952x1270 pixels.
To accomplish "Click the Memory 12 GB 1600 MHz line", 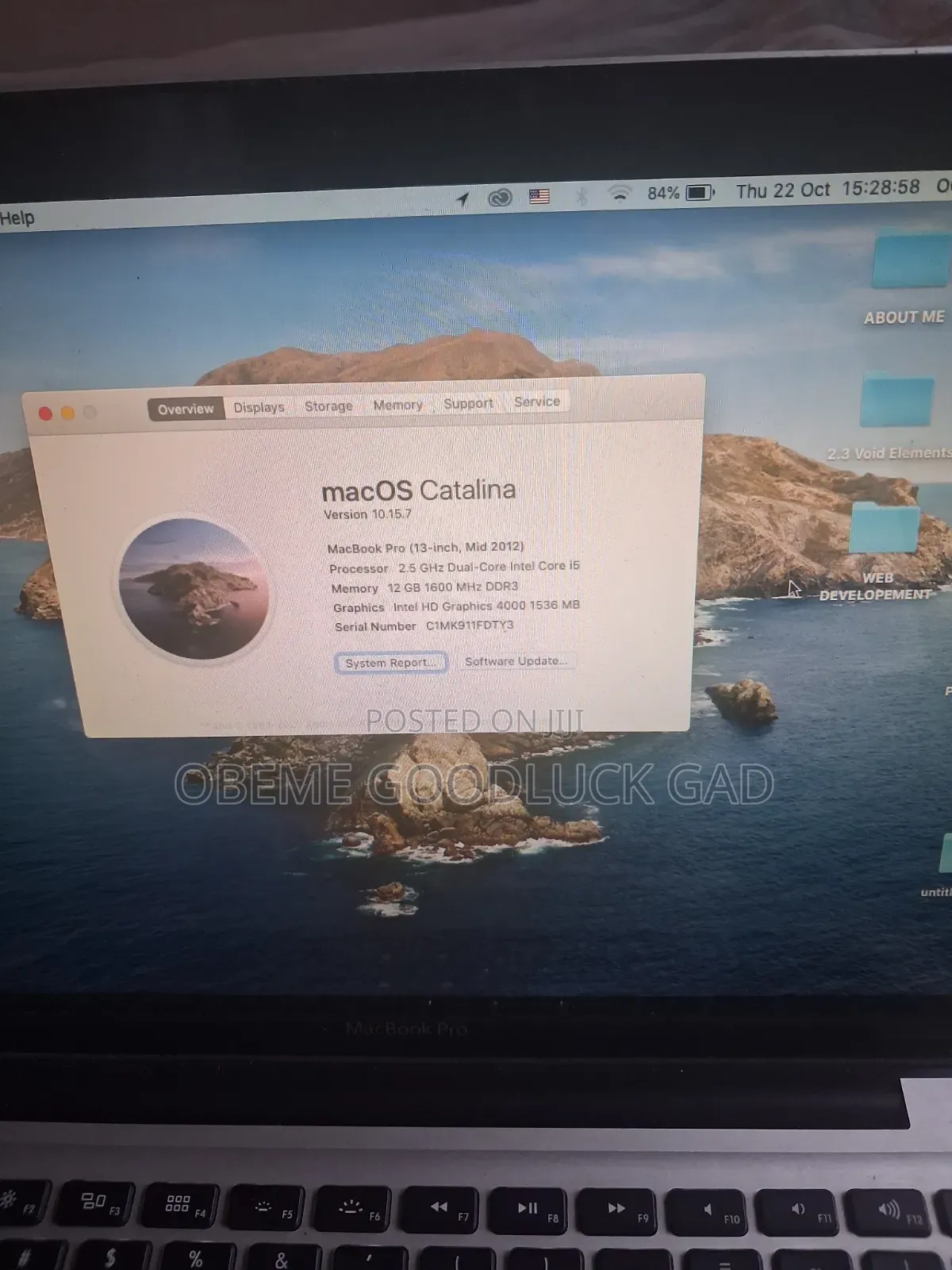I will click(x=424, y=587).
